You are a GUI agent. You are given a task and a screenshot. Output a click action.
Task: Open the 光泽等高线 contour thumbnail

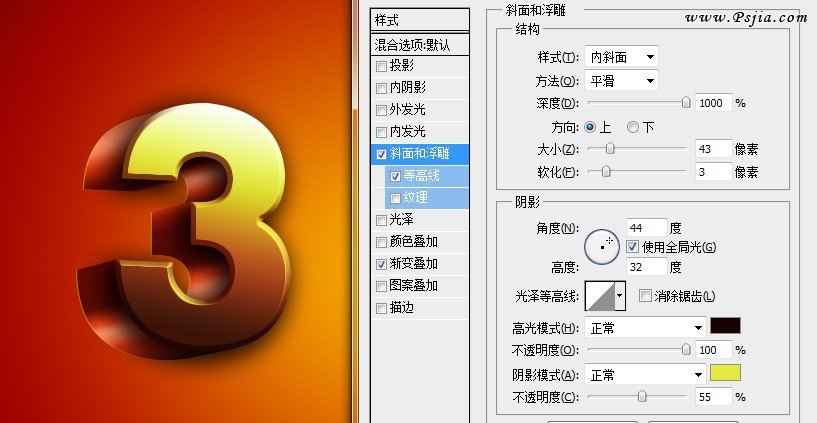coord(600,295)
